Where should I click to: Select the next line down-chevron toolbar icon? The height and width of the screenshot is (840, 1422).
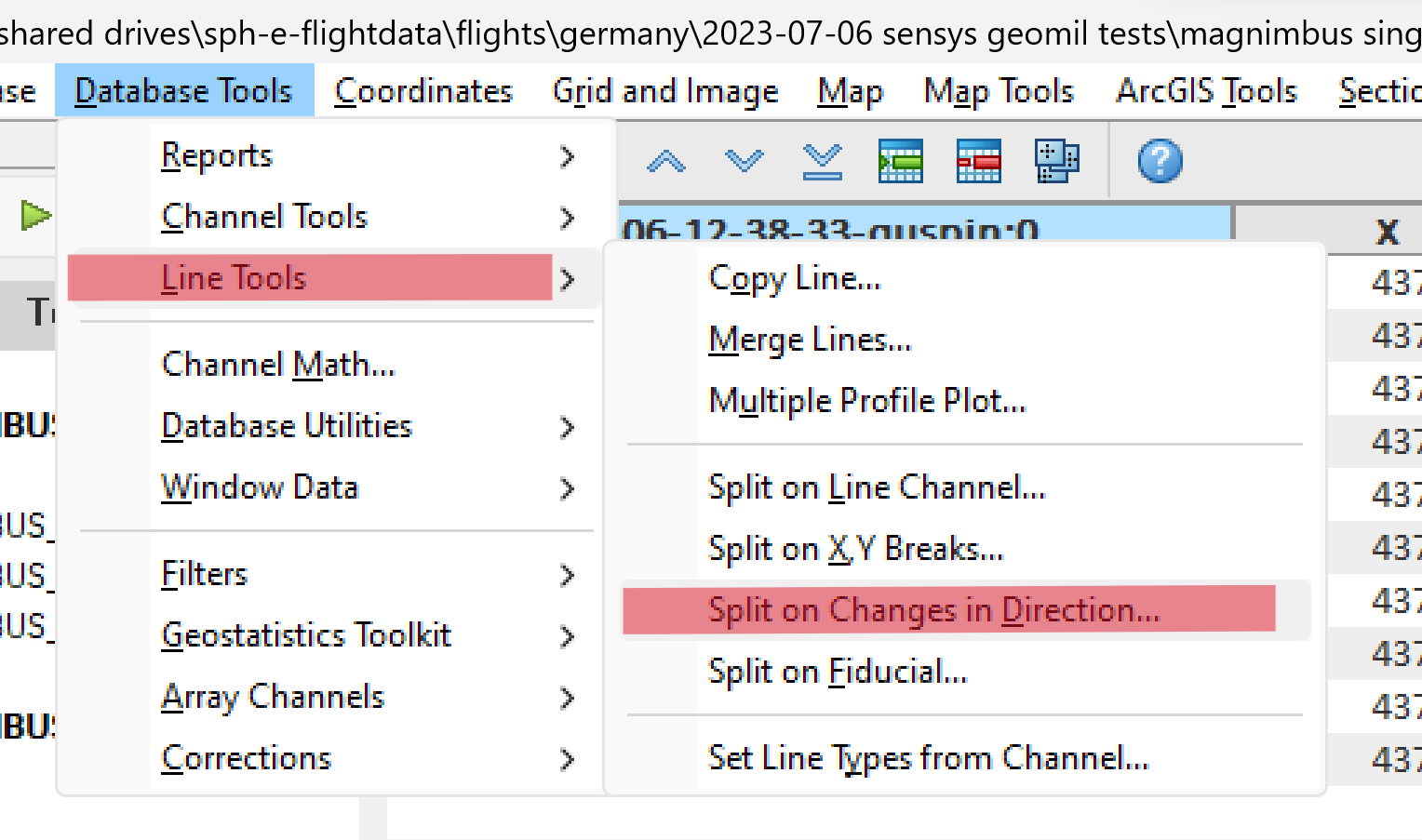[x=743, y=160]
